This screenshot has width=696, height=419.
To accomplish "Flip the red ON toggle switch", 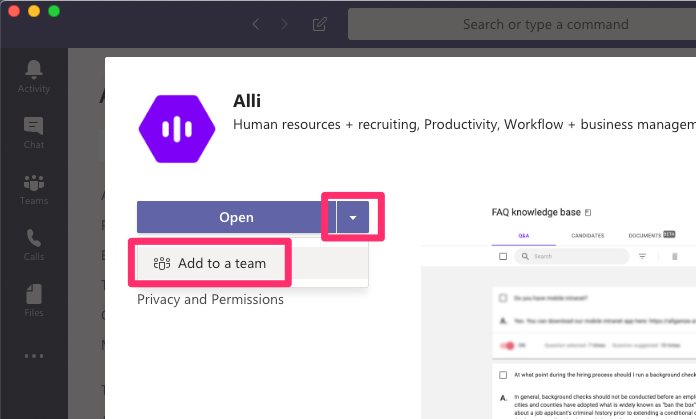I will pyautogui.click(x=507, y=345).
